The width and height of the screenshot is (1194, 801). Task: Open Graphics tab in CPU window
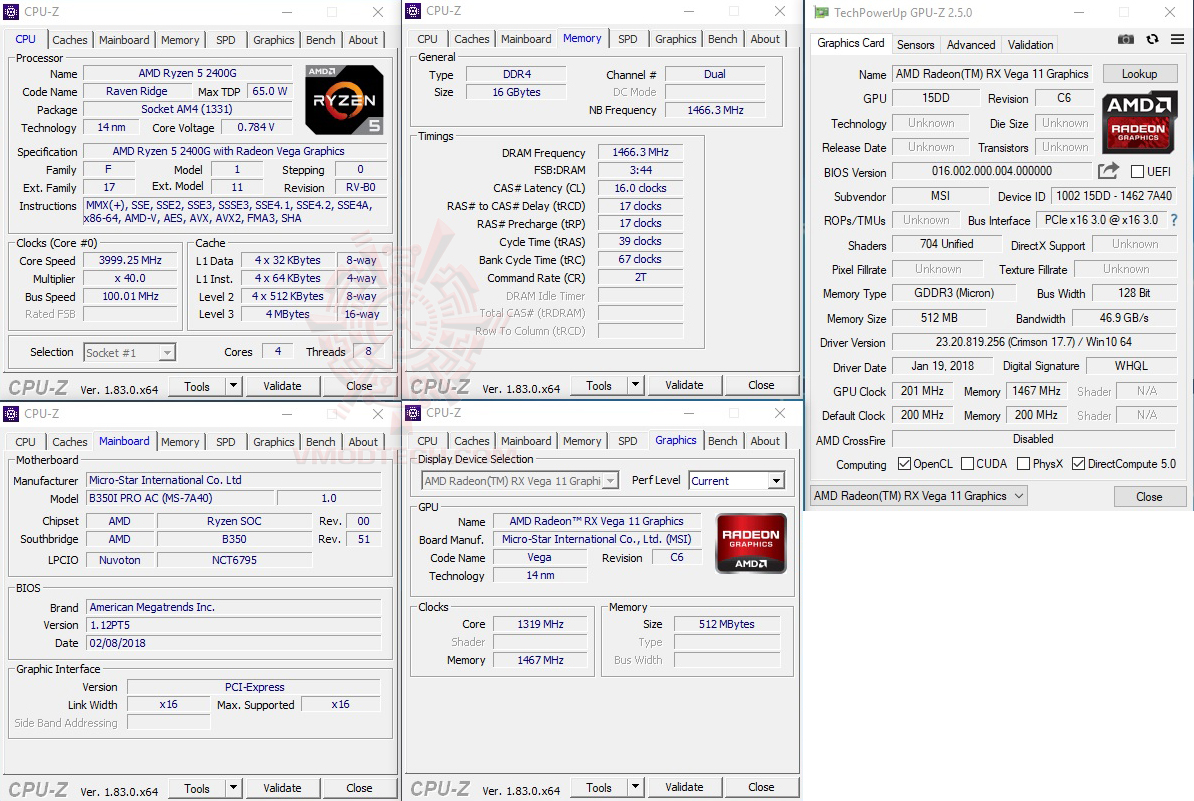coord(273,40)
